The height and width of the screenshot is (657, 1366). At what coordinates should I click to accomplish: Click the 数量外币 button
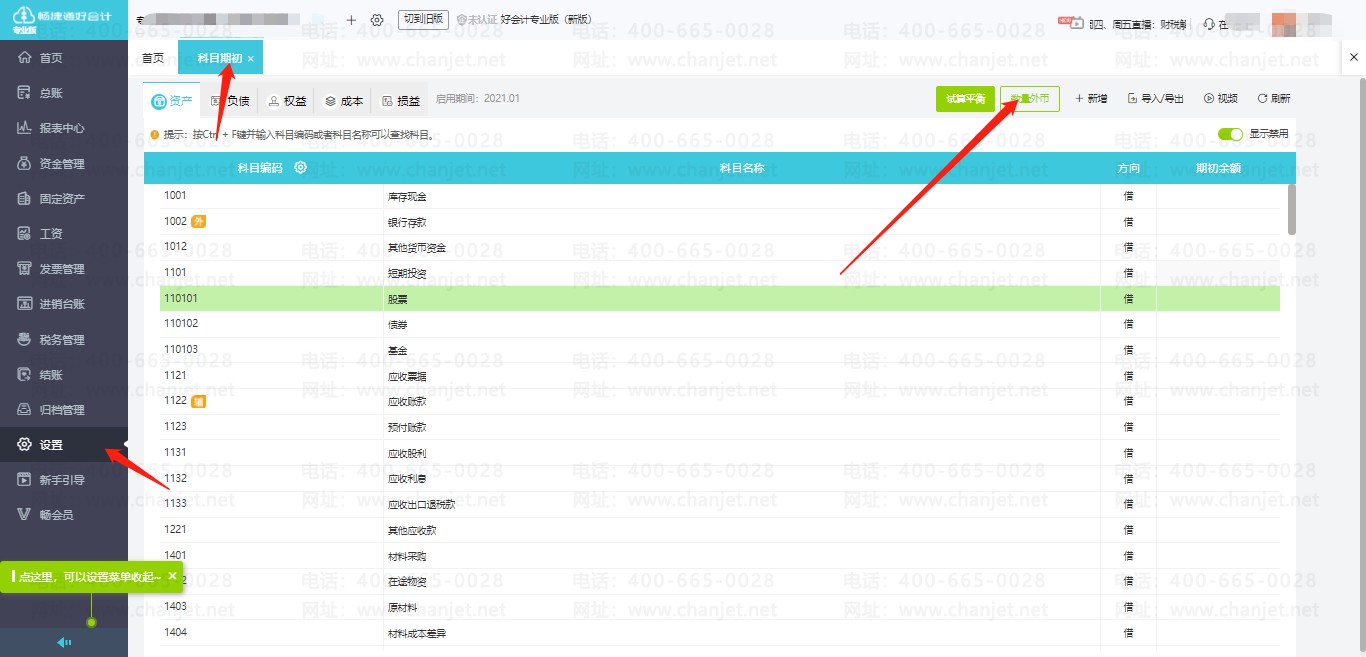coord(1029,99)
